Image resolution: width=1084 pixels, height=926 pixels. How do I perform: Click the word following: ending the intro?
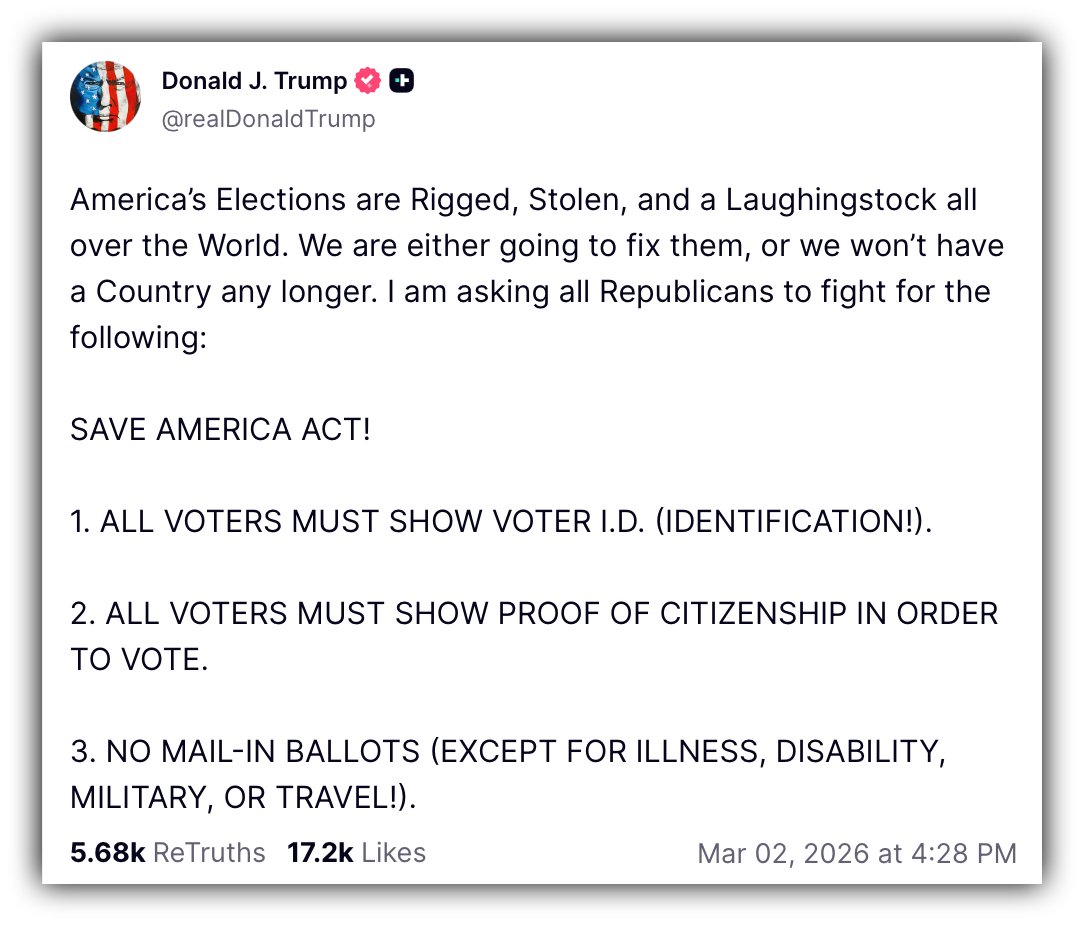click(x=138, y=338)
